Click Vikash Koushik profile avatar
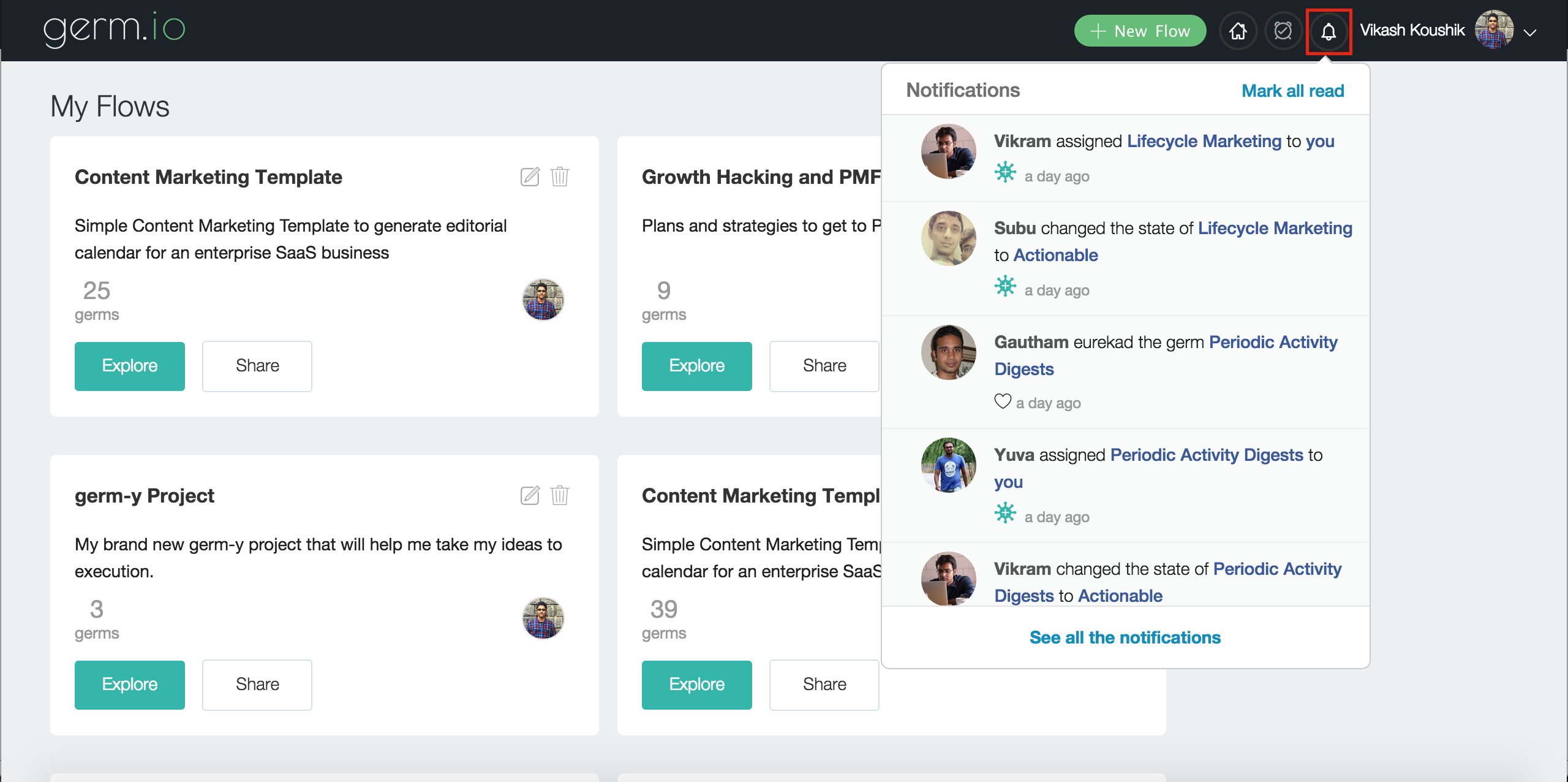Viewport: 1568px width, 782px height. click(x=1493, y=30)
